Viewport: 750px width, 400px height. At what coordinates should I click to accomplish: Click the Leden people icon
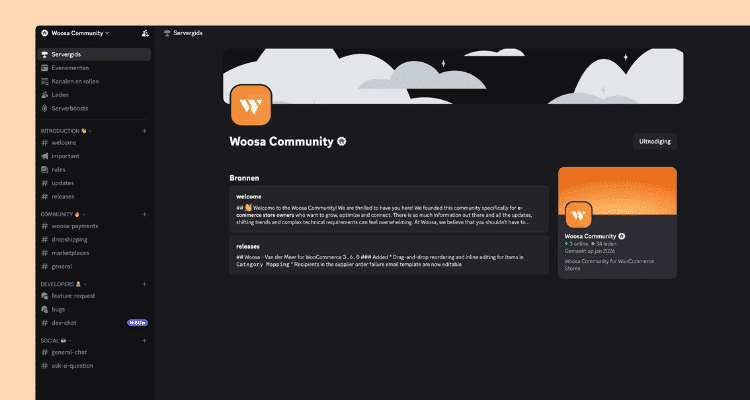point(45,95)
